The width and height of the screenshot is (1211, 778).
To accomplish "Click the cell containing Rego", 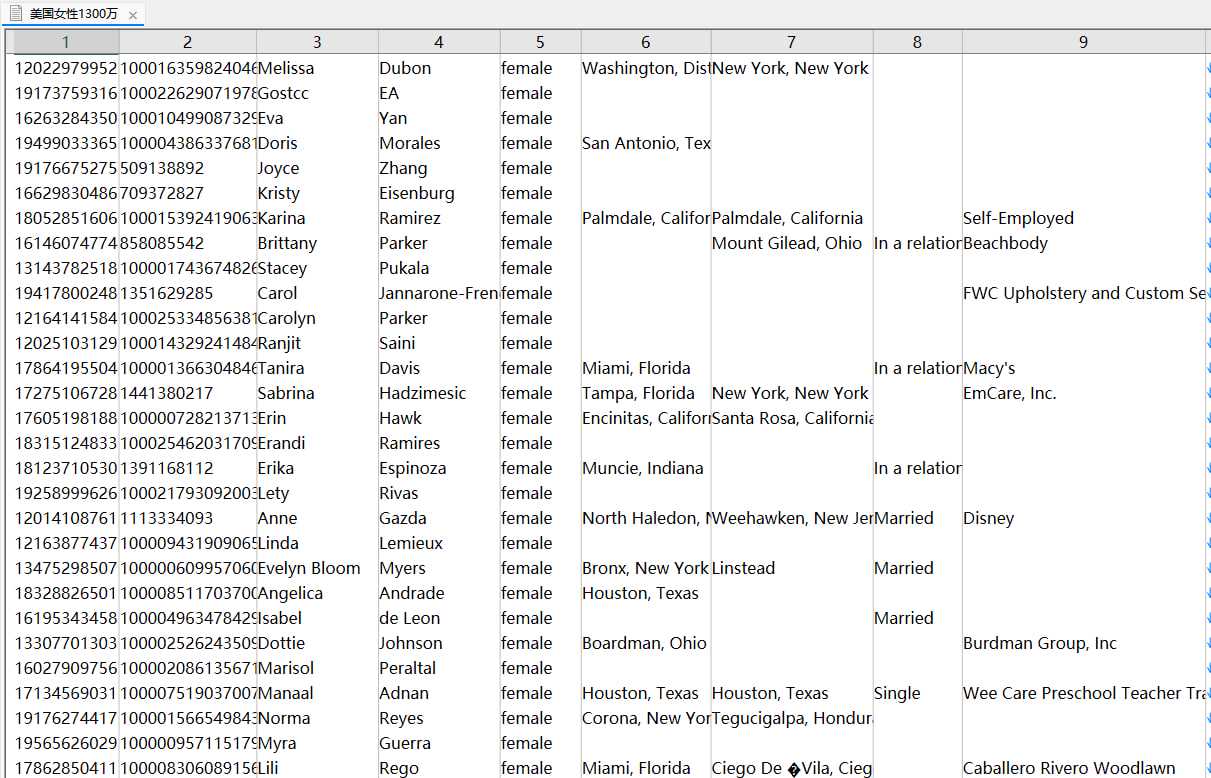I will point(439,768).
